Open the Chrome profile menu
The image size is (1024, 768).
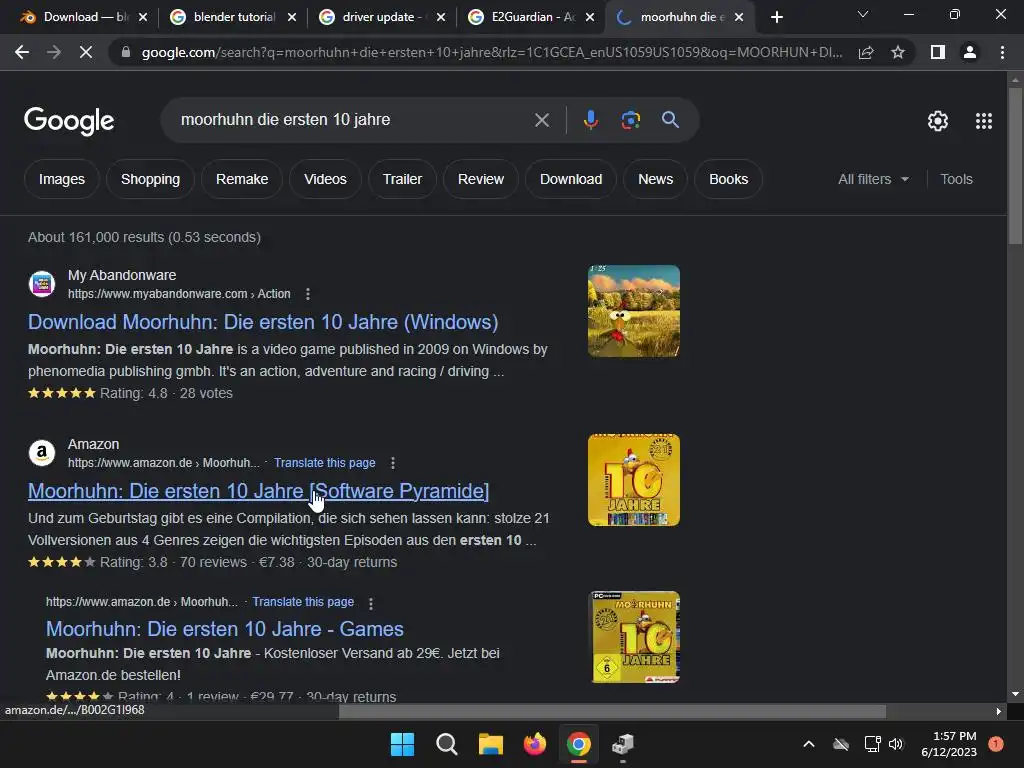(x=970, y=52)
